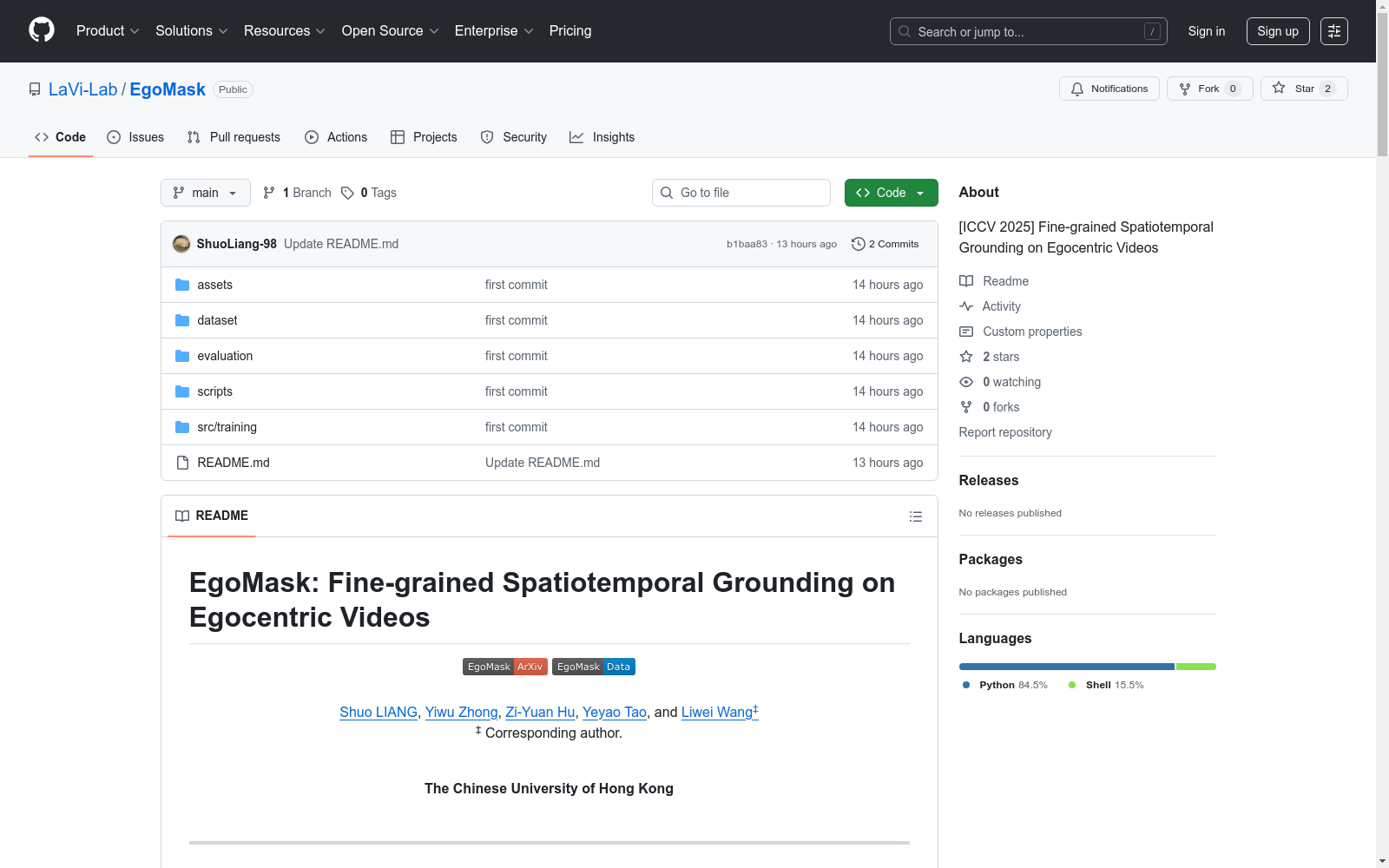Viewport: 1389px width, 868px height.
Task: Click the EgoMask Data badge
Action: pos(594,667)
